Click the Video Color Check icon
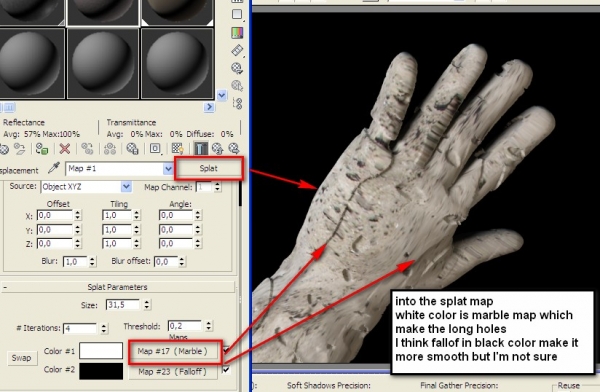Viewport: 600px width, 392px height. (x=237, y=33)
